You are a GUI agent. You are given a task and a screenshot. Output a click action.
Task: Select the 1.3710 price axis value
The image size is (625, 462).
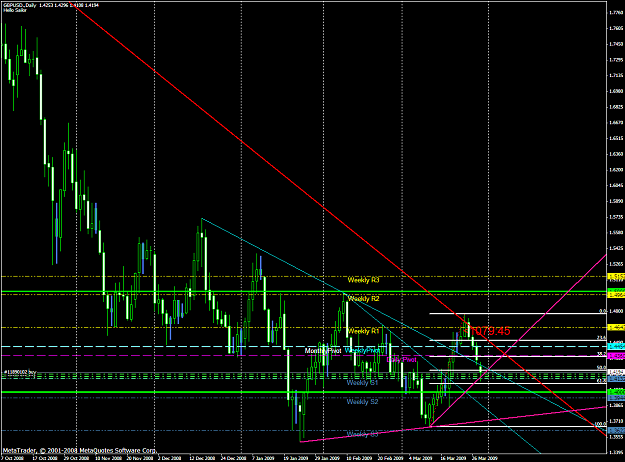(x=616, y=421)
